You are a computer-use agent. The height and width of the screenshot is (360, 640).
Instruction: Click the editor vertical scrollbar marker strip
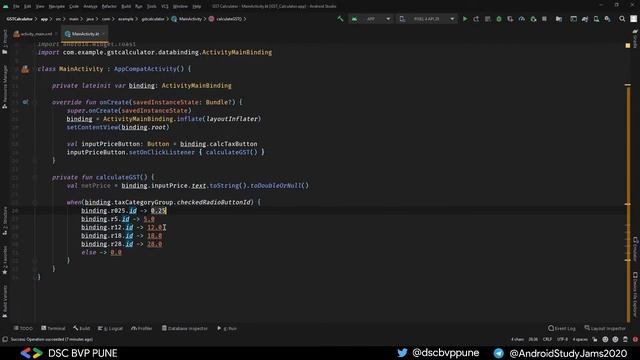(628, 203)
